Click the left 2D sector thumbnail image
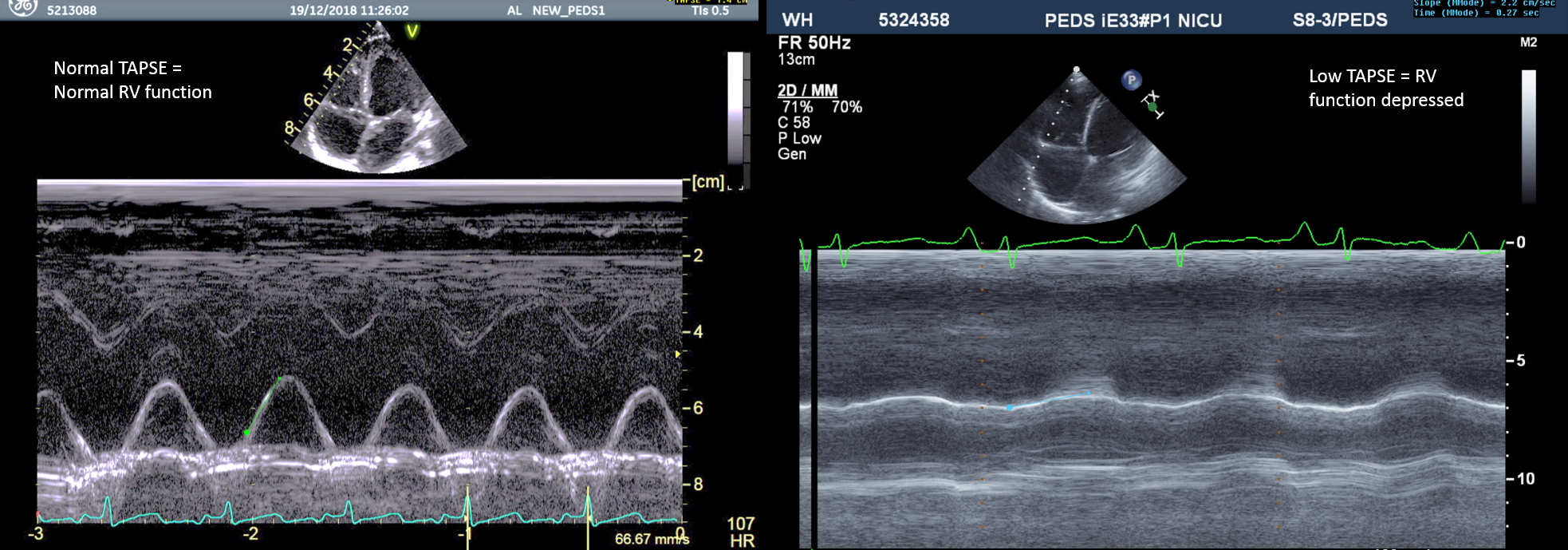Image resolution: width=1568 pixels, height=550 pixels. pos(379,104)
